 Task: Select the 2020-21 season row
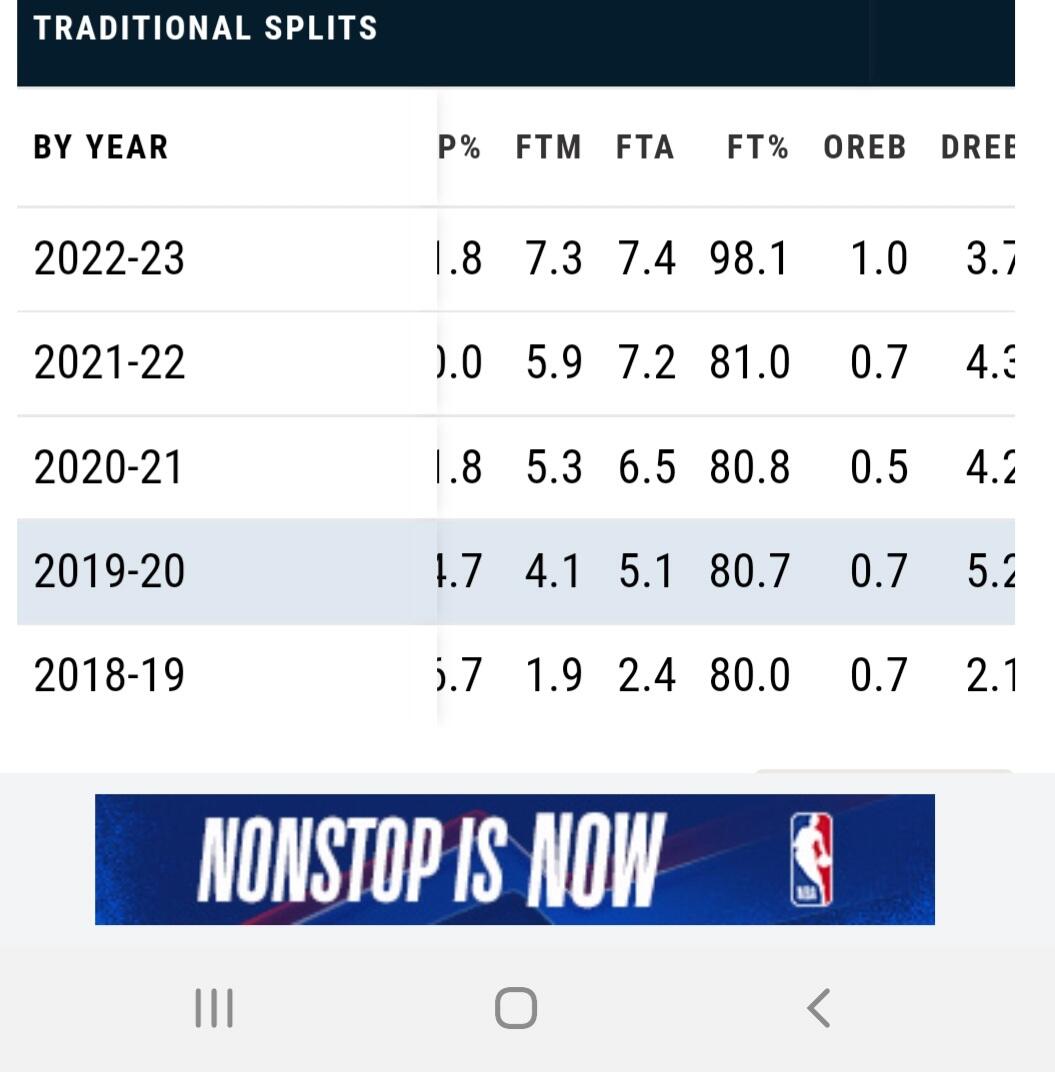(516, 468)
